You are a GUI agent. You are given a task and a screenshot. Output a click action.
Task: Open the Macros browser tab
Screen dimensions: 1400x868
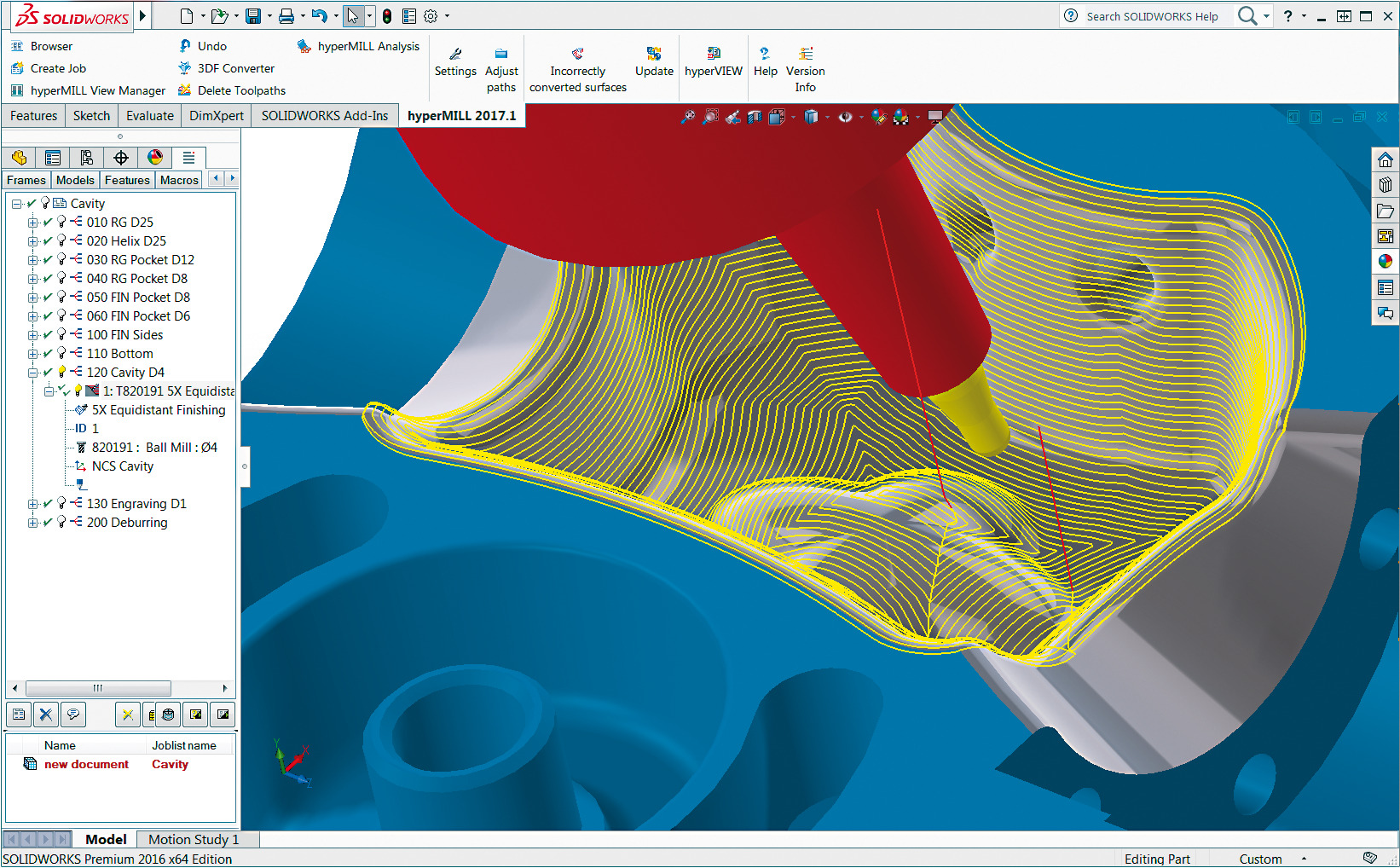pos(179,180)
